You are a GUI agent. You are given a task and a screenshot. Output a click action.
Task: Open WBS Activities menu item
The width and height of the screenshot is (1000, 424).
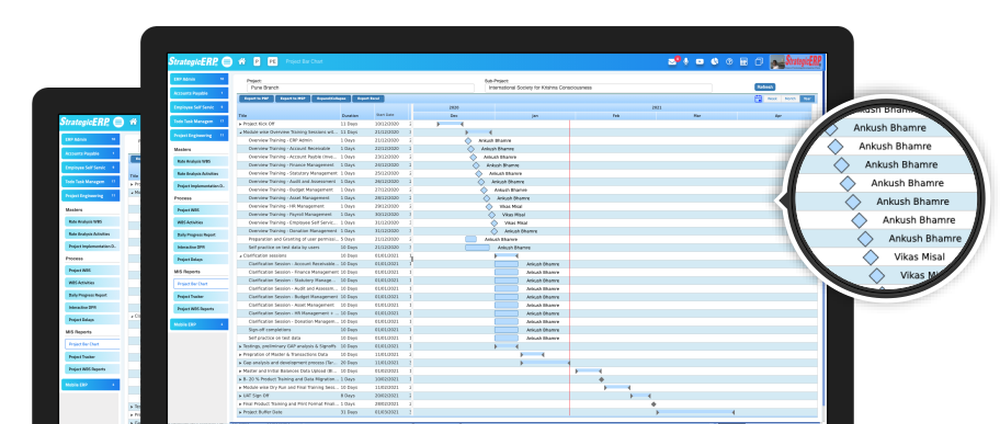201,223
